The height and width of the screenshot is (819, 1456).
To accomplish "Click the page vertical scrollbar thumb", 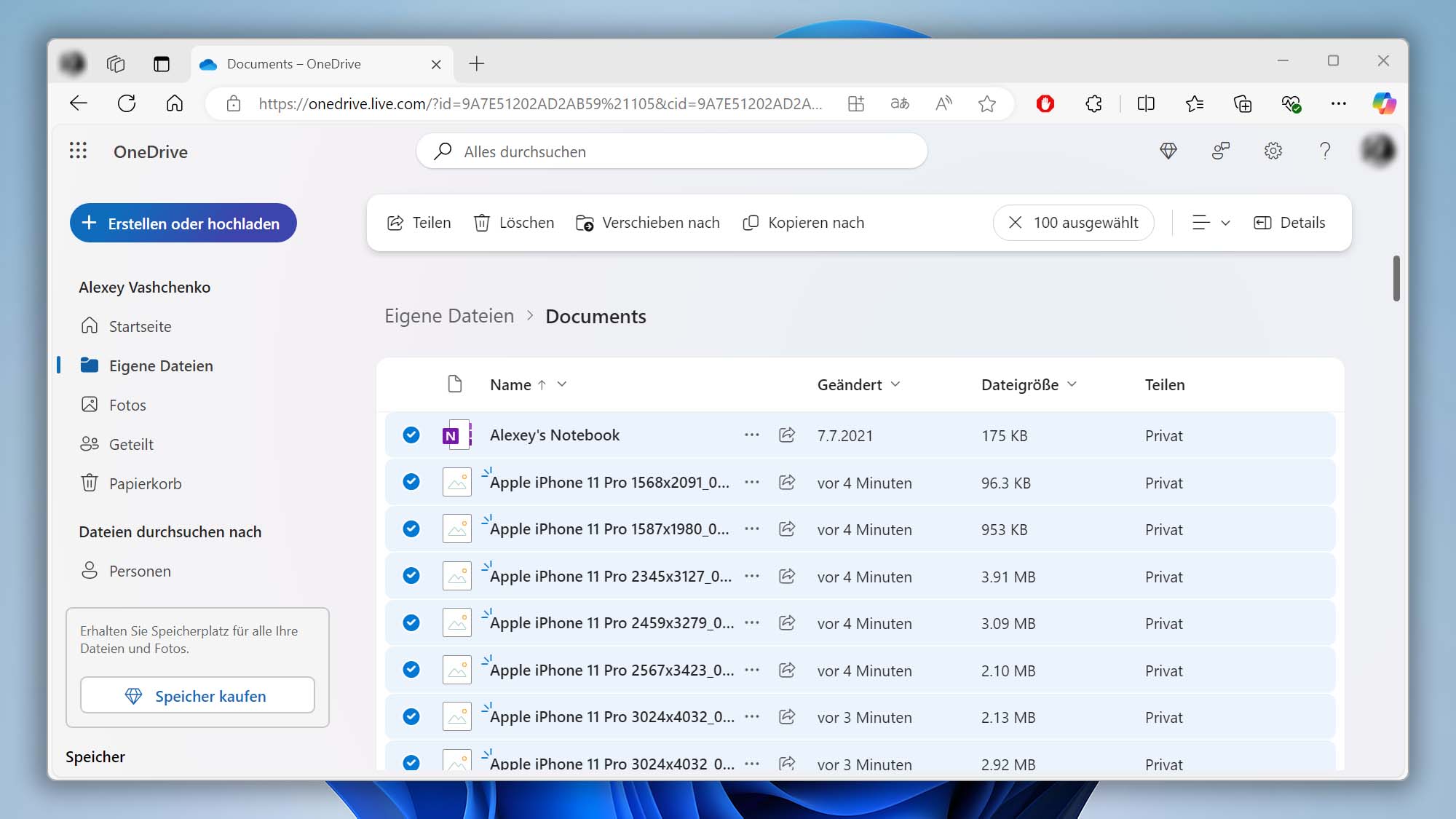I will click(1396, 277).
